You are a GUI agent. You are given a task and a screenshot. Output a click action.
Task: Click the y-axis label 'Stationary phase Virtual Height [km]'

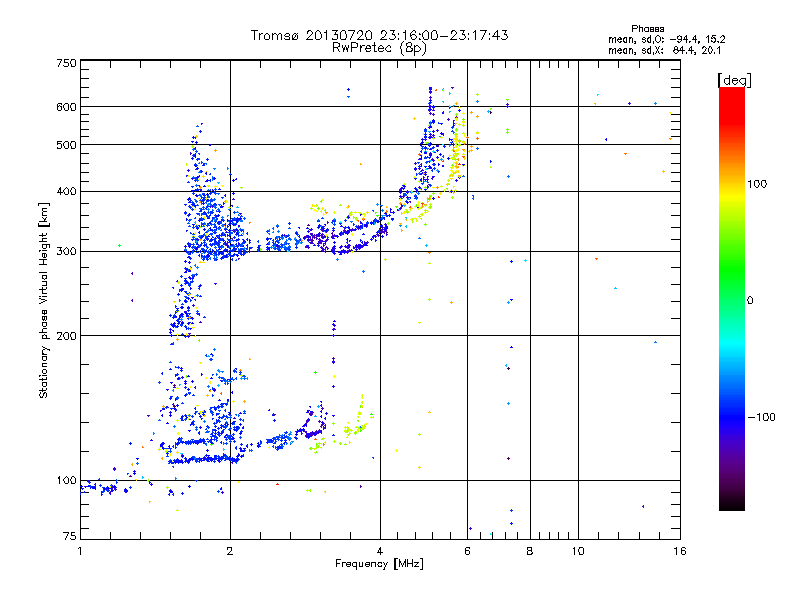[x=43, y=300]
